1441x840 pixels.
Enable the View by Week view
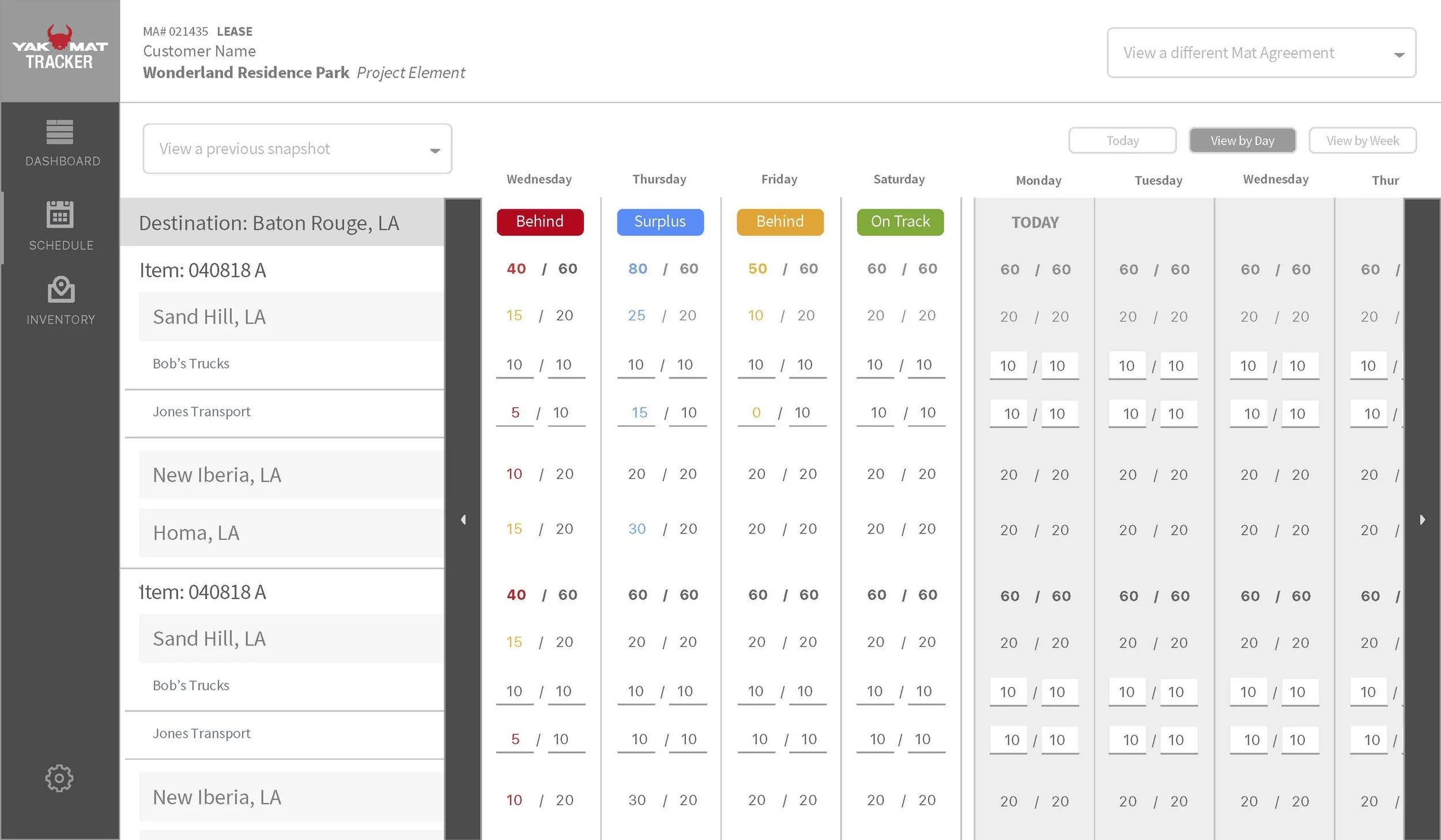pyautogui.click(x=1363, y=140)
